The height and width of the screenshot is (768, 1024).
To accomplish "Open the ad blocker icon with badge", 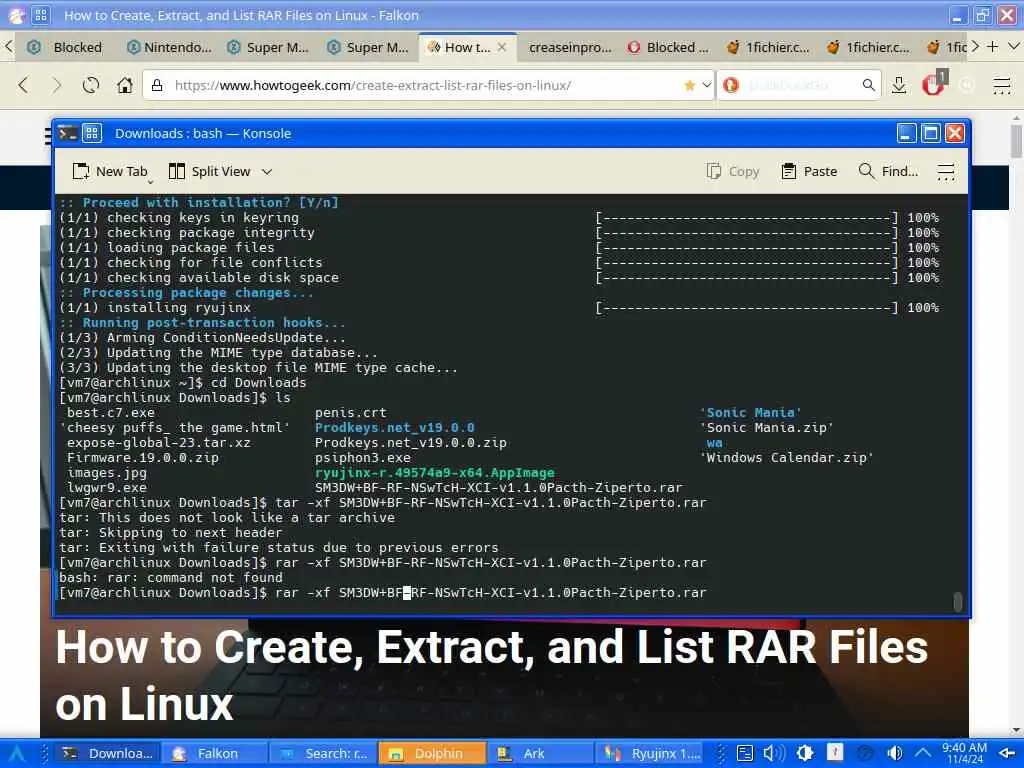I will (x=935, y=83).
